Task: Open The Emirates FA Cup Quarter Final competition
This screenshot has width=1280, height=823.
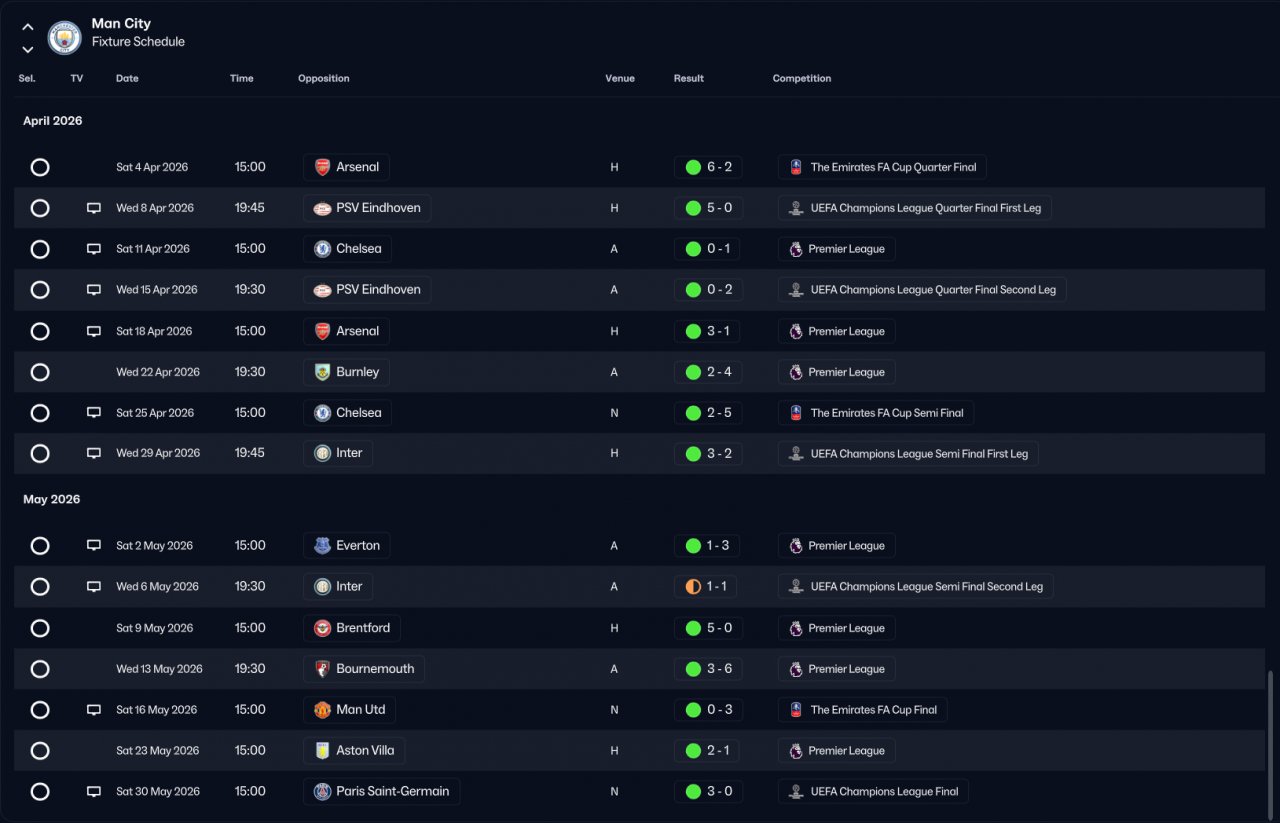Action: coord(882,167)
